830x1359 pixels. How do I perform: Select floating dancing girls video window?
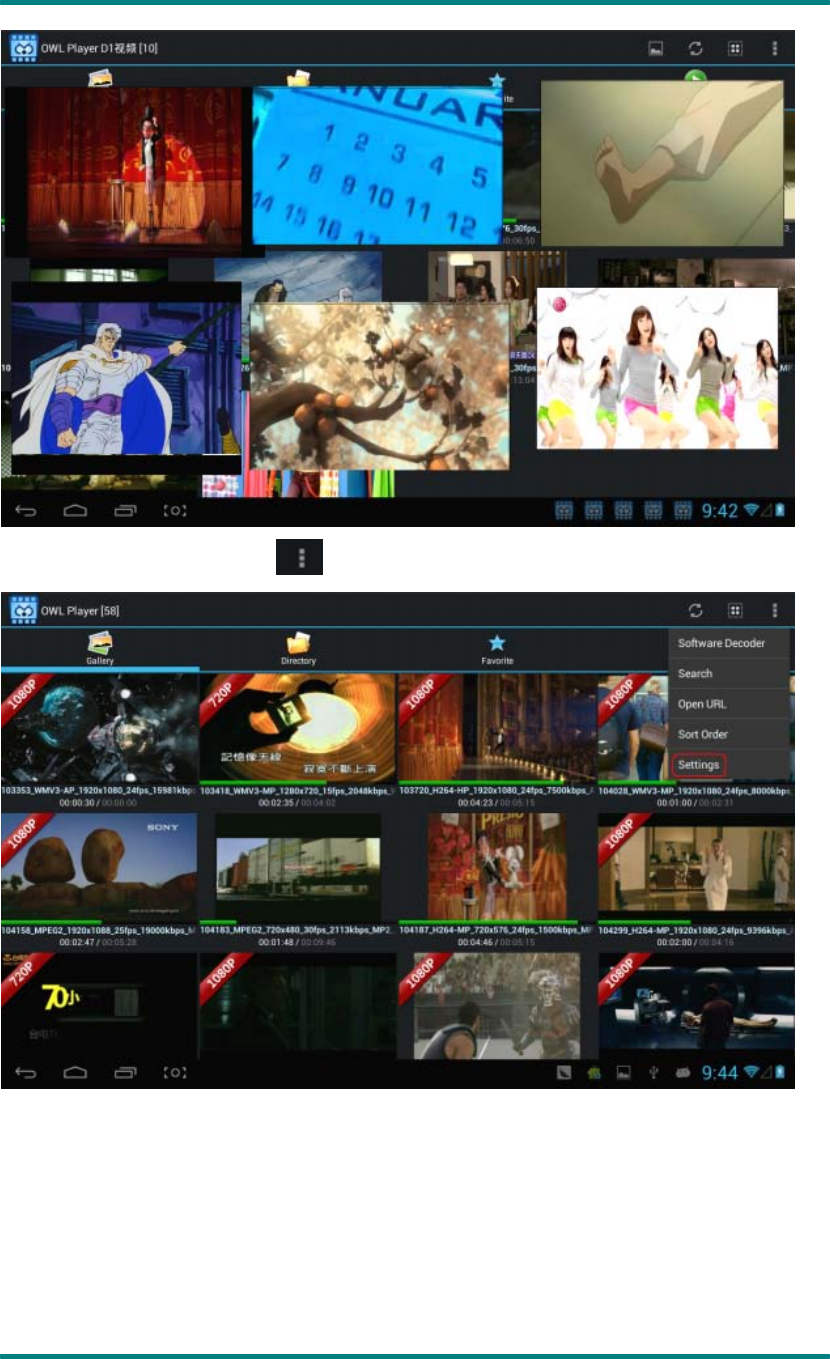(x=657, y=368)
